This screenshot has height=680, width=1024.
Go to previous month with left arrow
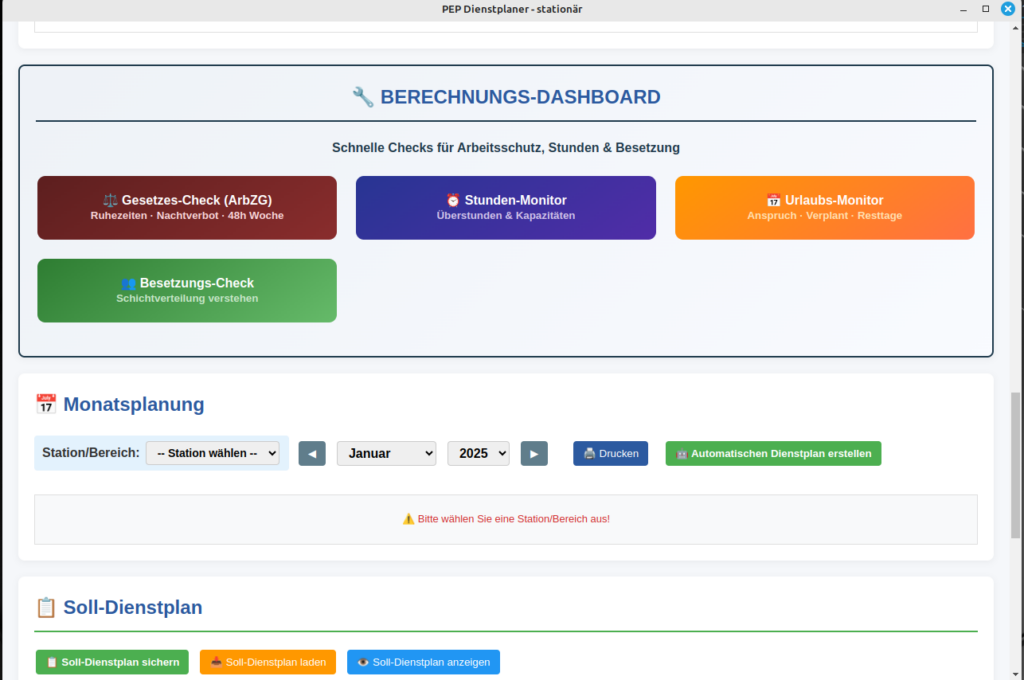(312, 453)
